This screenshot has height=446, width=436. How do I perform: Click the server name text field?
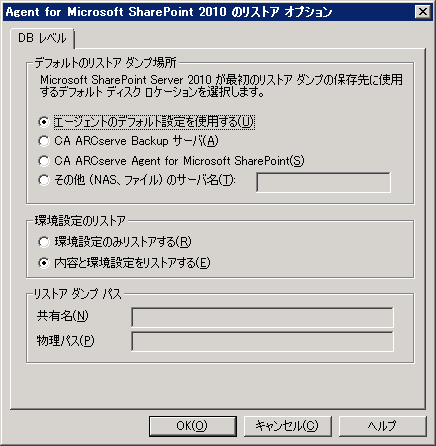(x=323, y=182)
